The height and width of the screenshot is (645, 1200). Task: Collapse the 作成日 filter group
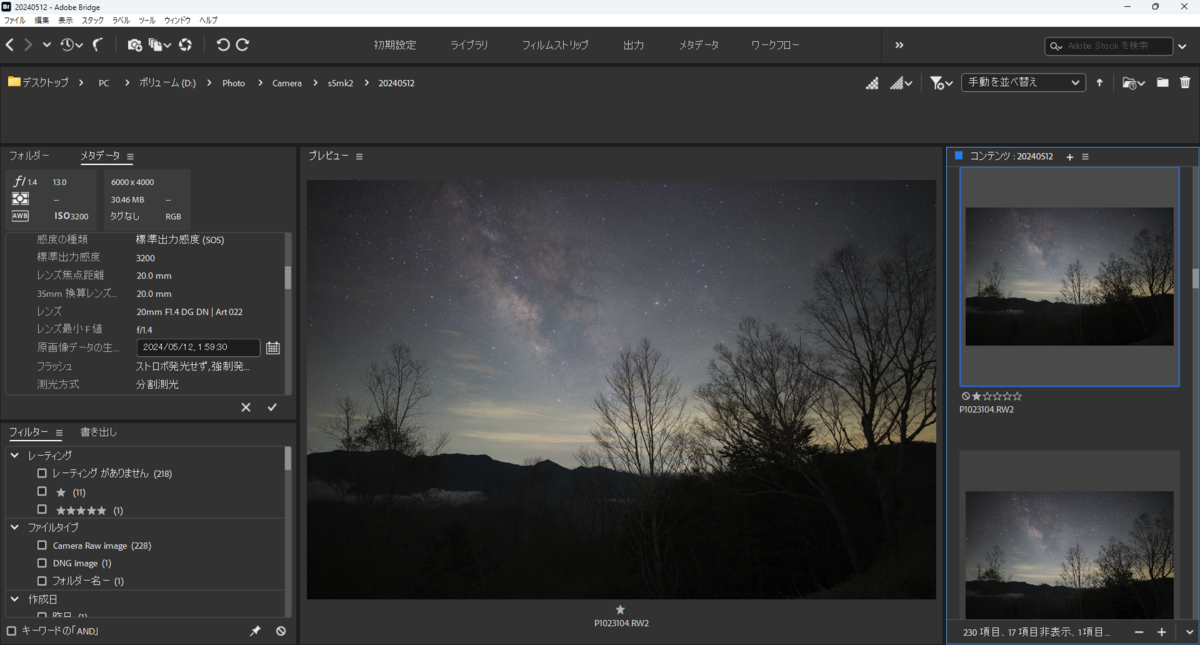coord(15,599)
